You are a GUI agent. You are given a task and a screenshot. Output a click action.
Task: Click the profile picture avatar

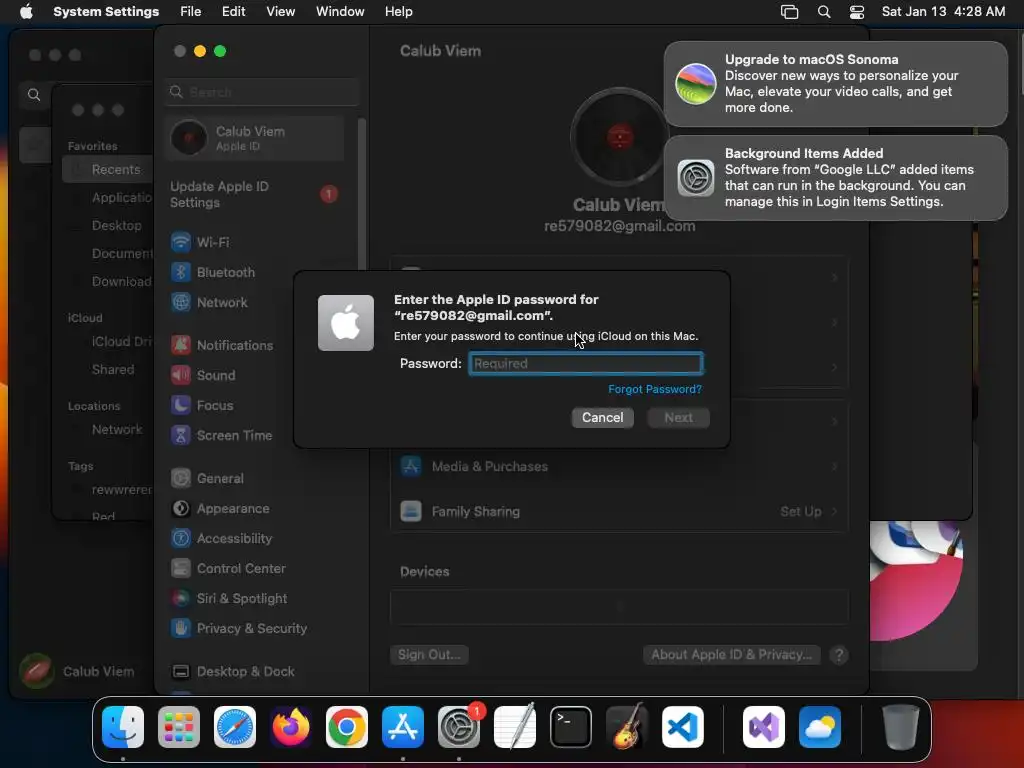point(619,137)
